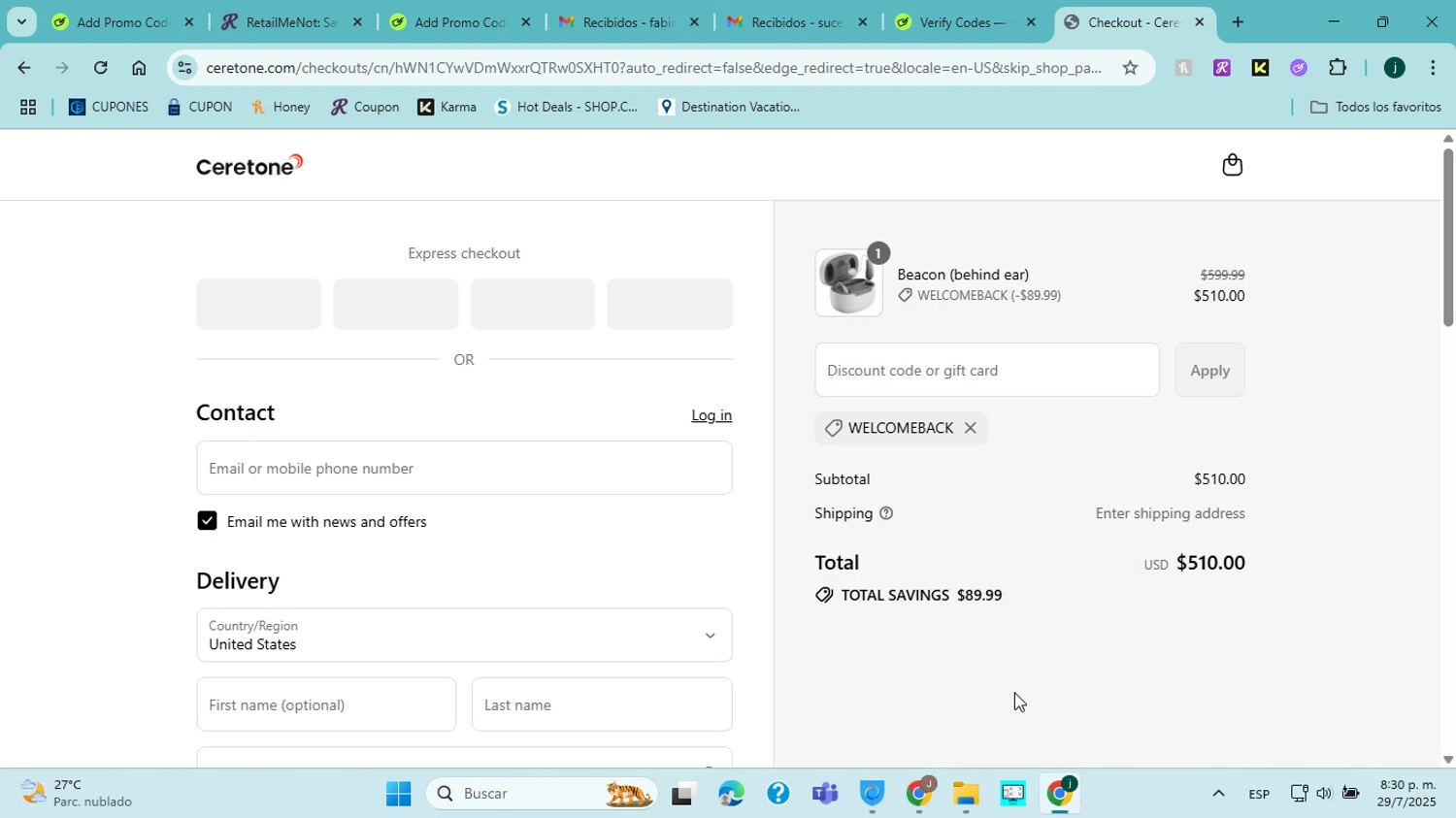Click the scrollbar down arrow
Image resolution: width=1456 pixels, height=818 pixels.
(x=1447, y=760)
